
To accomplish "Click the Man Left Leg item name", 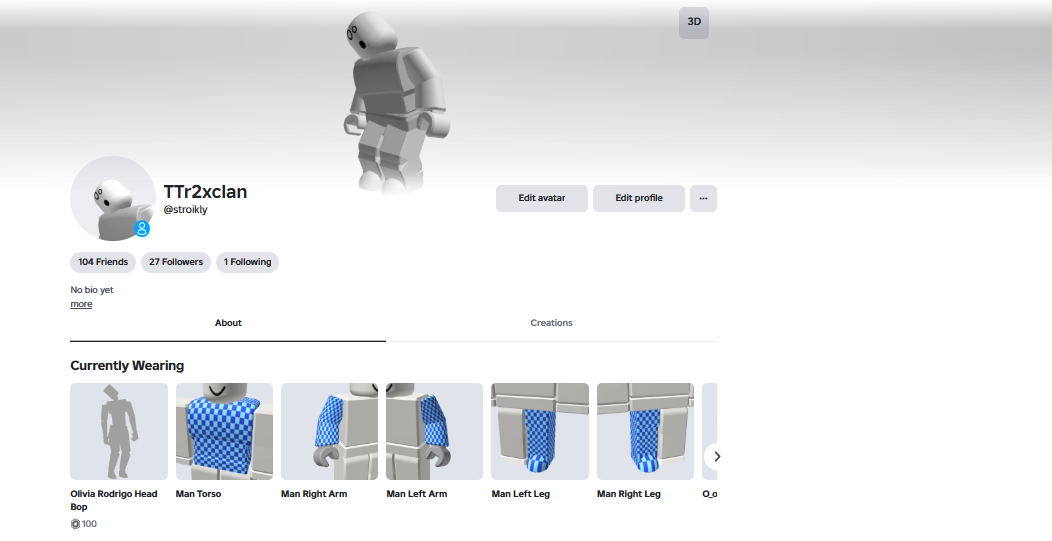I will (x=521, y=494).
